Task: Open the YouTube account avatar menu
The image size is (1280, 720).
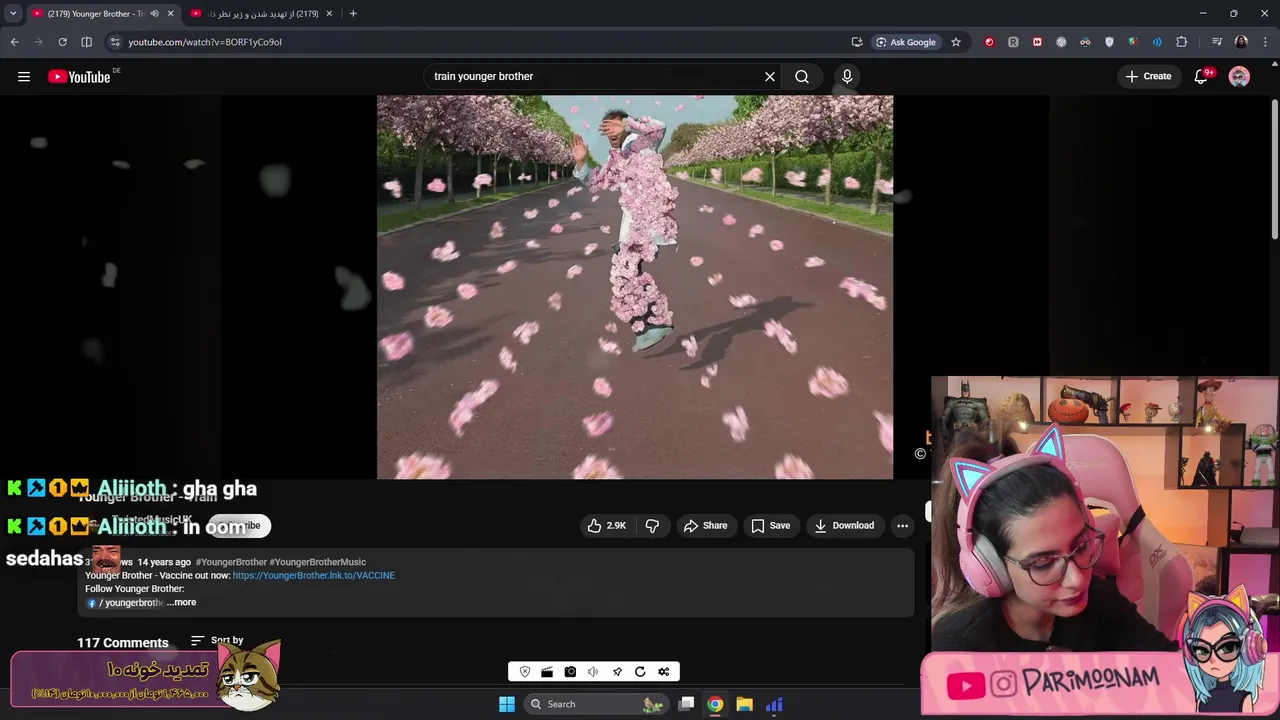Action: [1239, 76]
